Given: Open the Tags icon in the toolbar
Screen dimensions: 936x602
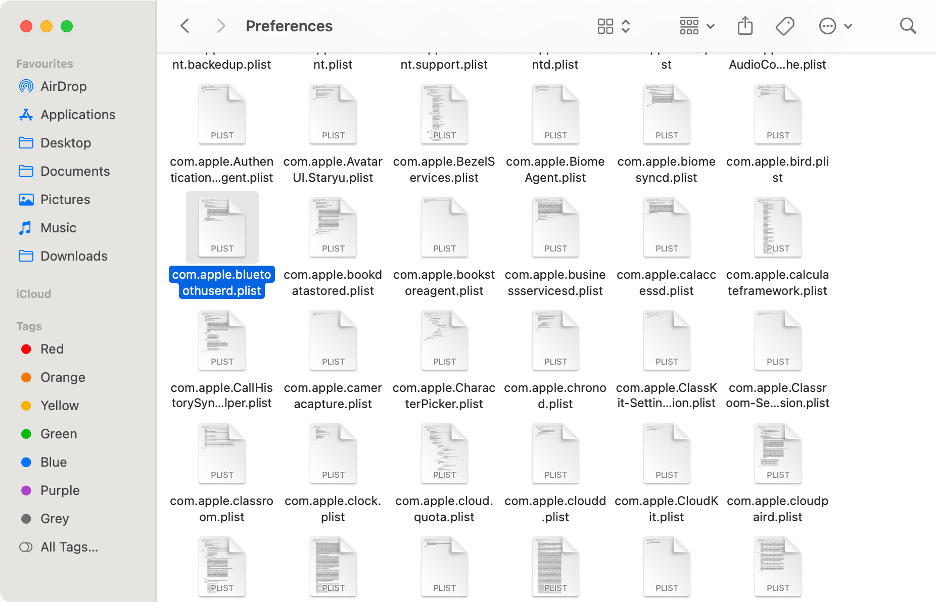Looking at the screenshot, I should (x=785, y=26).
